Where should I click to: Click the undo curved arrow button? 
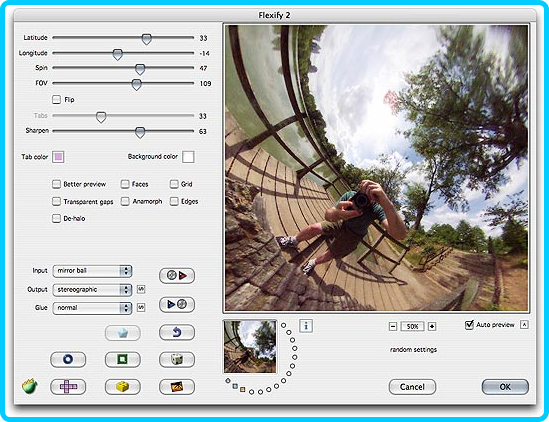177,332
